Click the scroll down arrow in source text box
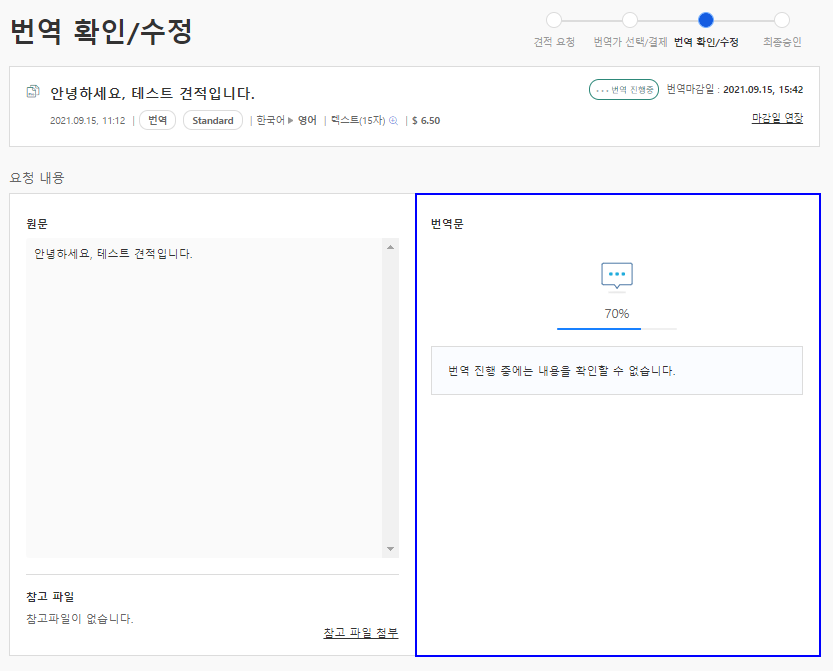The image size is (833, 671). (390, 549)
